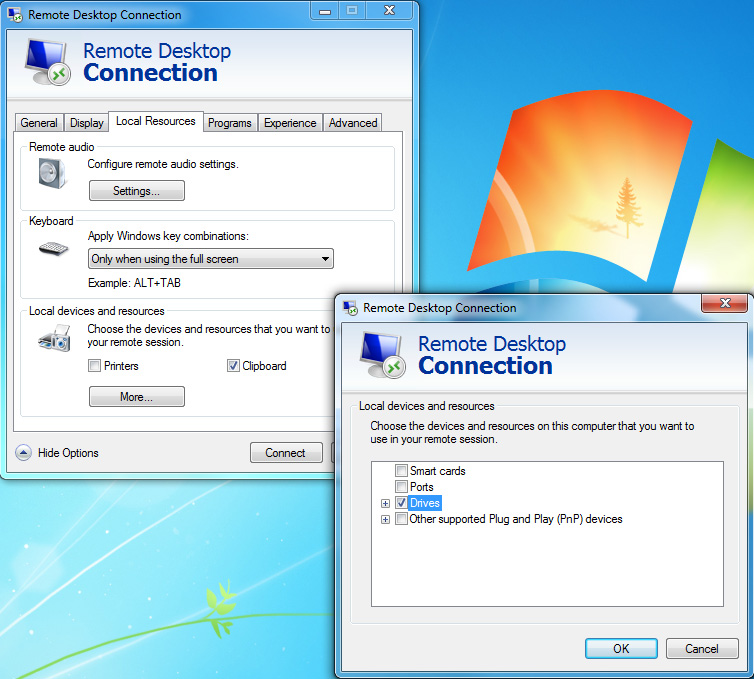Image resolution: width=754 pixels, height=679 pixels.
Task: Select the Smart cards item label
Action: click(x=438, y=470)
